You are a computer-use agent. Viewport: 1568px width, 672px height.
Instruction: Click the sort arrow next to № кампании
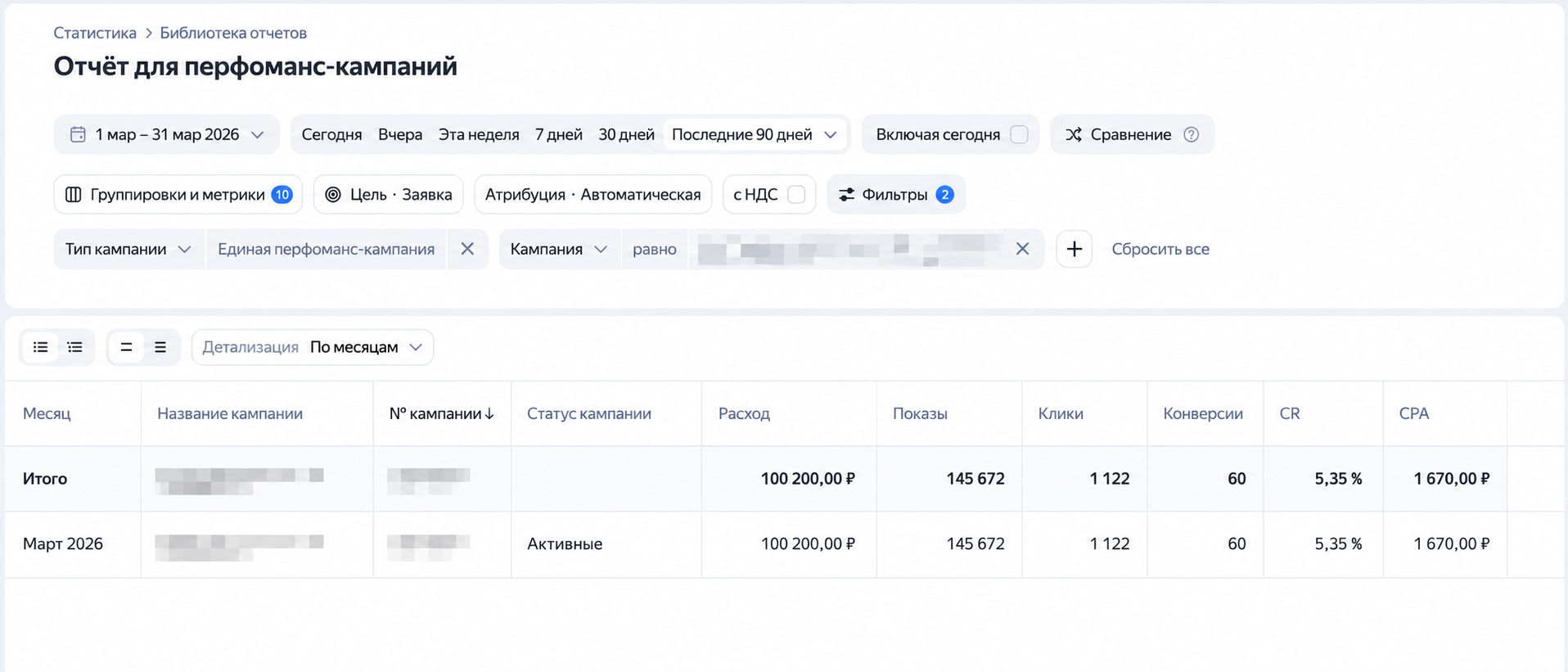pyautogui.click(x=489, y=414)
